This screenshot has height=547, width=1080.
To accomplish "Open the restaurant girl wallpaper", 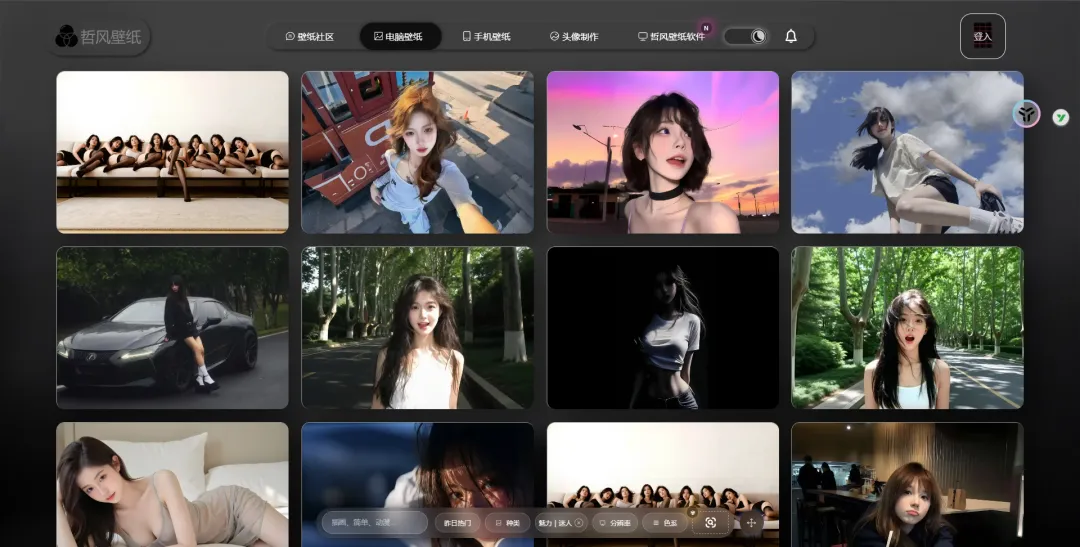I will tap(907, 485).
